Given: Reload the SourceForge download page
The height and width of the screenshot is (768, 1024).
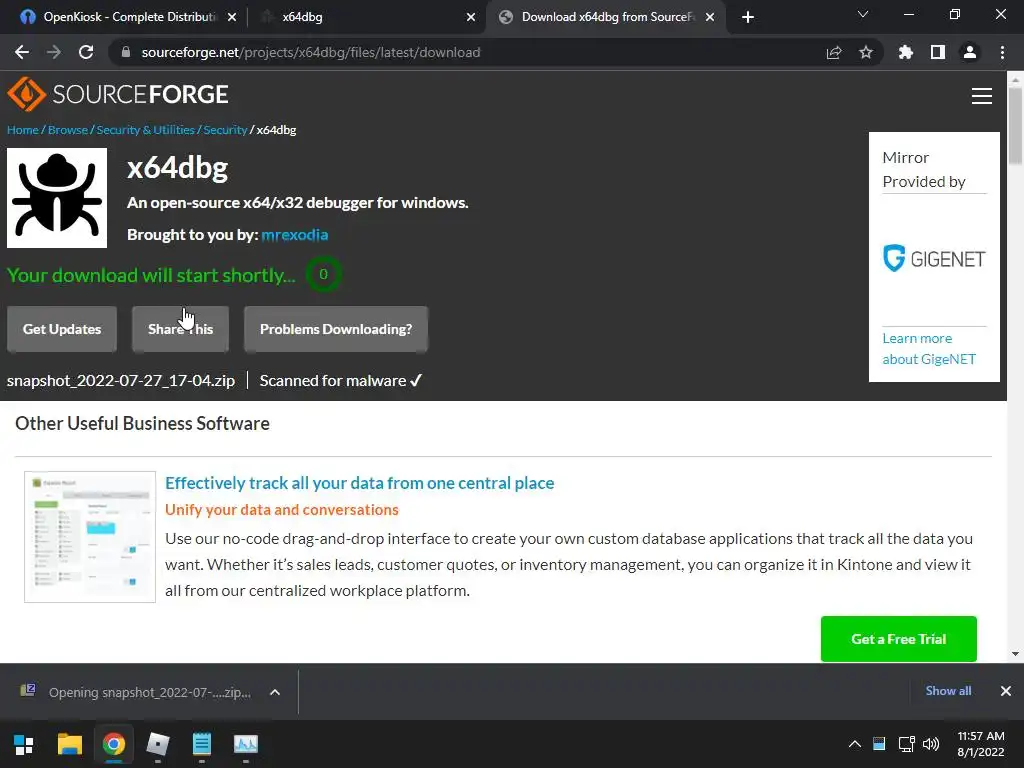Looking at the screenshot, I should [86, 52].
